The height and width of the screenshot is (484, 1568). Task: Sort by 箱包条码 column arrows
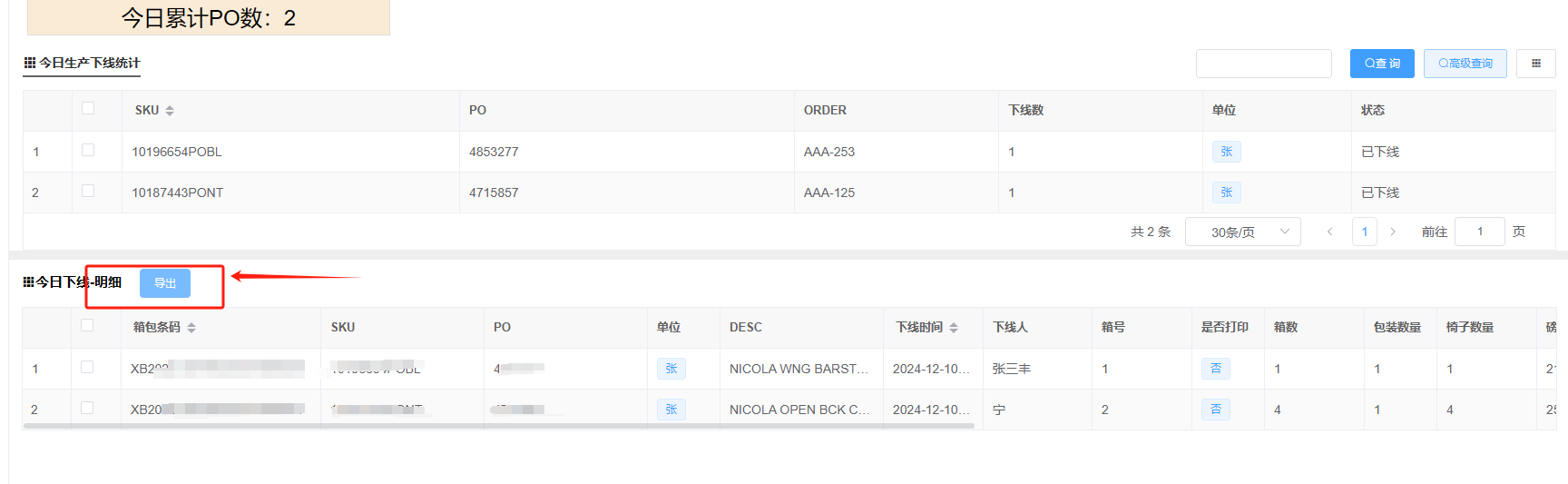(x=191, y=328)
